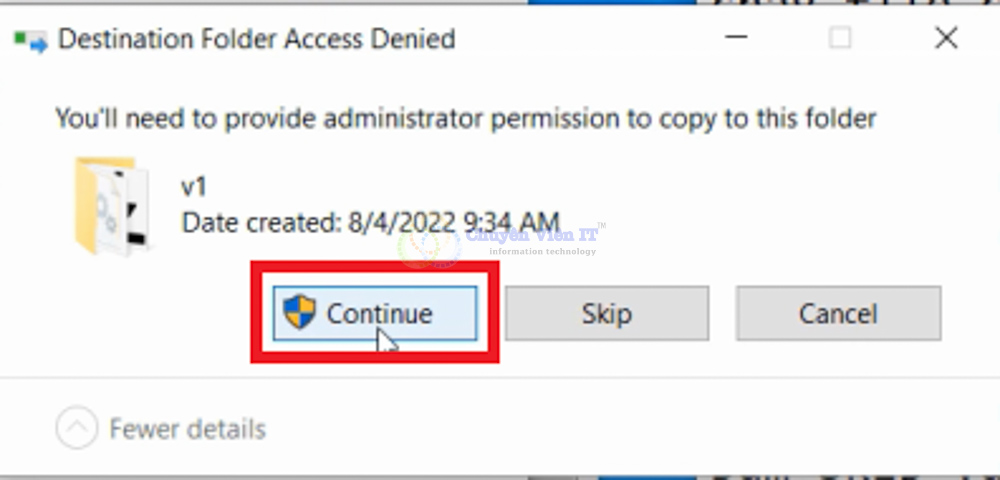1000x480 pixels.
Task: Click the copy dialog title bar icon
Action: tap(30, 41)
